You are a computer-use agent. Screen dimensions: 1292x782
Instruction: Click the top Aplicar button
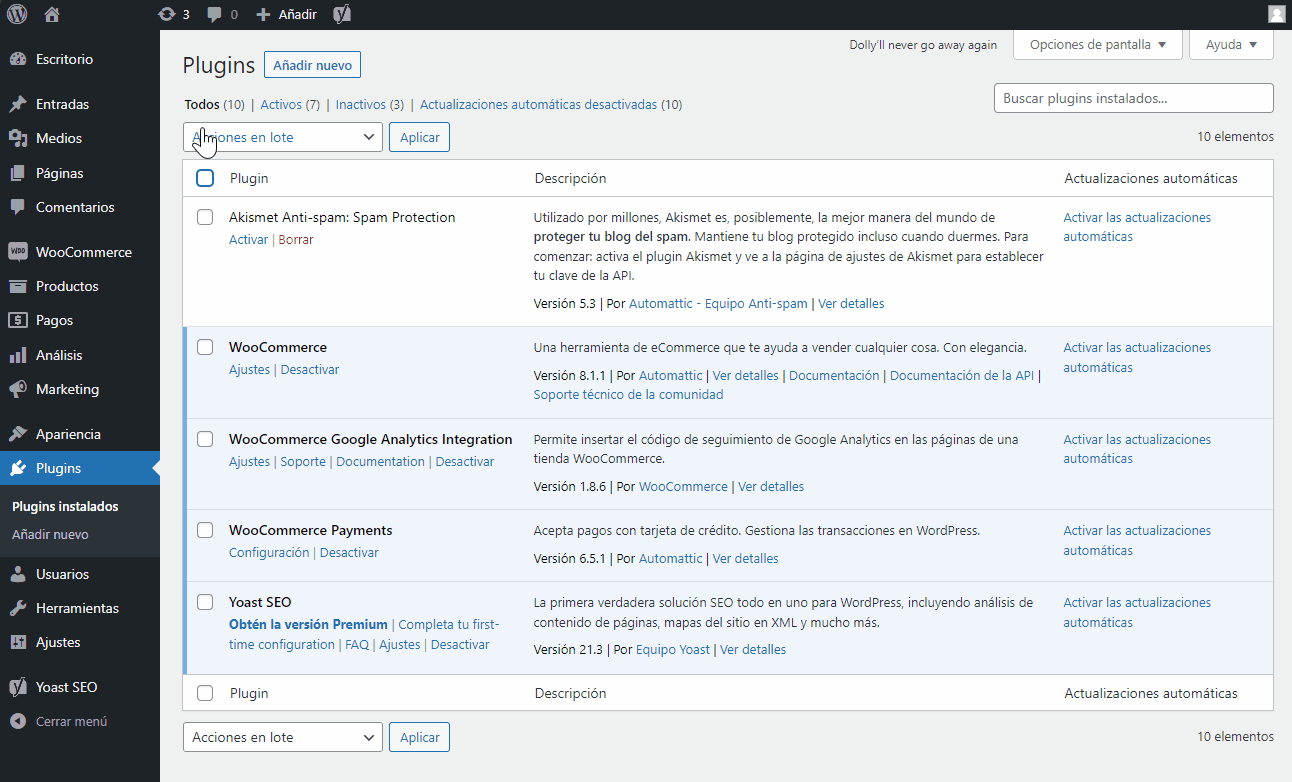pyautogui.click(x=419, y=137)
